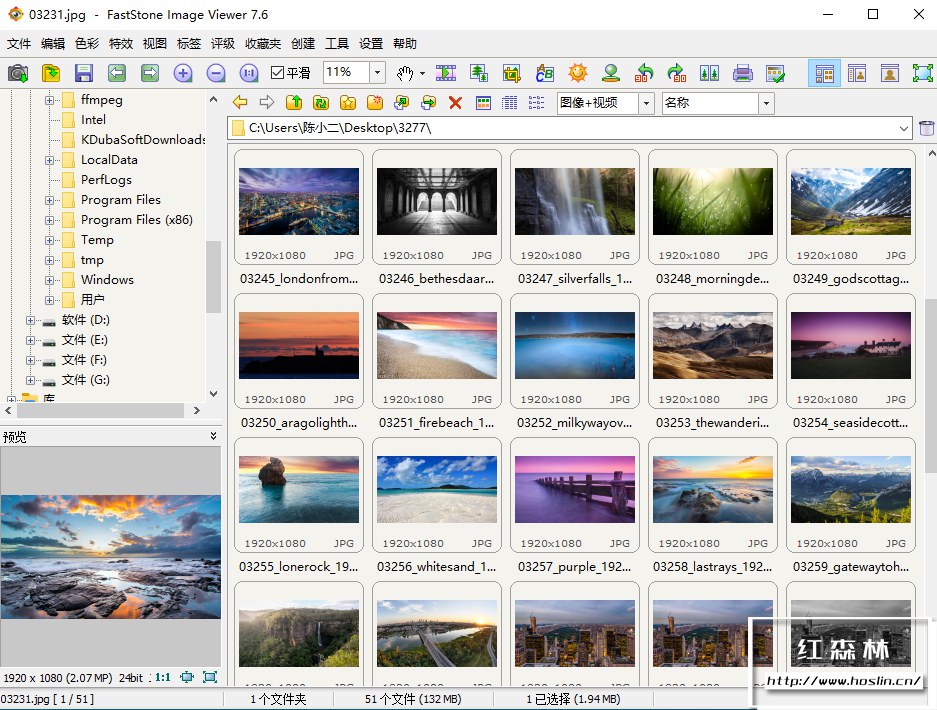Toggle the 平滑 smooth checkbox
This screenshot has height=710, width=937.
tap(279, 73)
